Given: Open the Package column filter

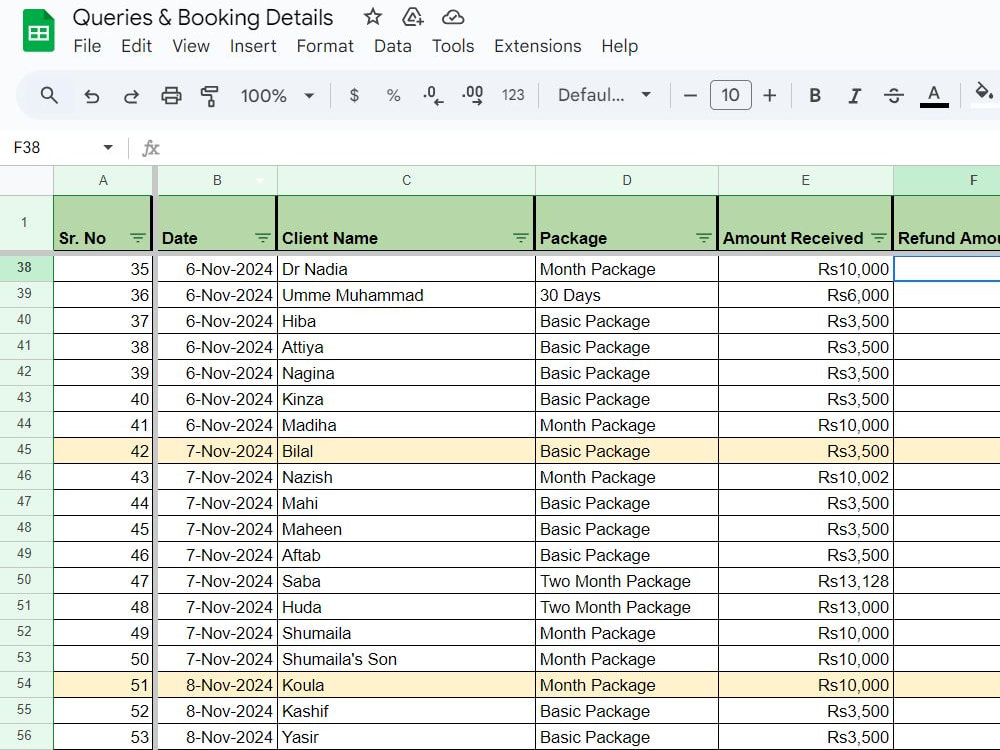Looking at the screenshot, I should click(703, 238).
